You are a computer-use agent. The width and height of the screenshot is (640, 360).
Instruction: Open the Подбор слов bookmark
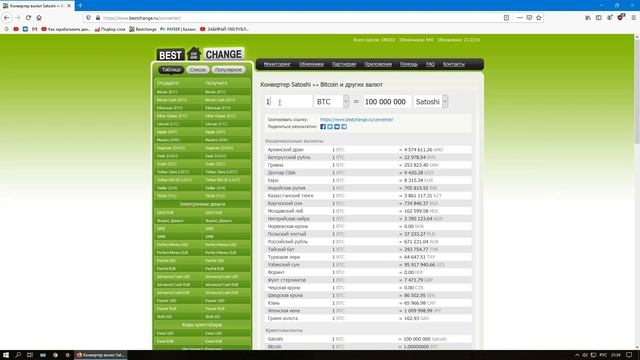[x=110, y=29]
